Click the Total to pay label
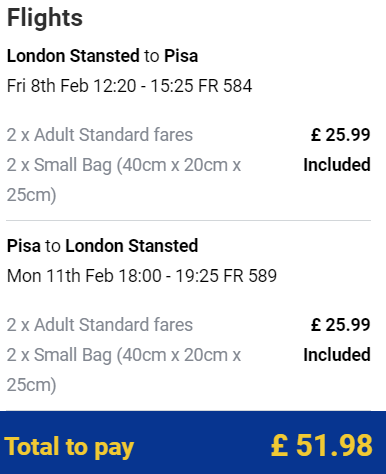386x474 pixels. pos(69,447)
